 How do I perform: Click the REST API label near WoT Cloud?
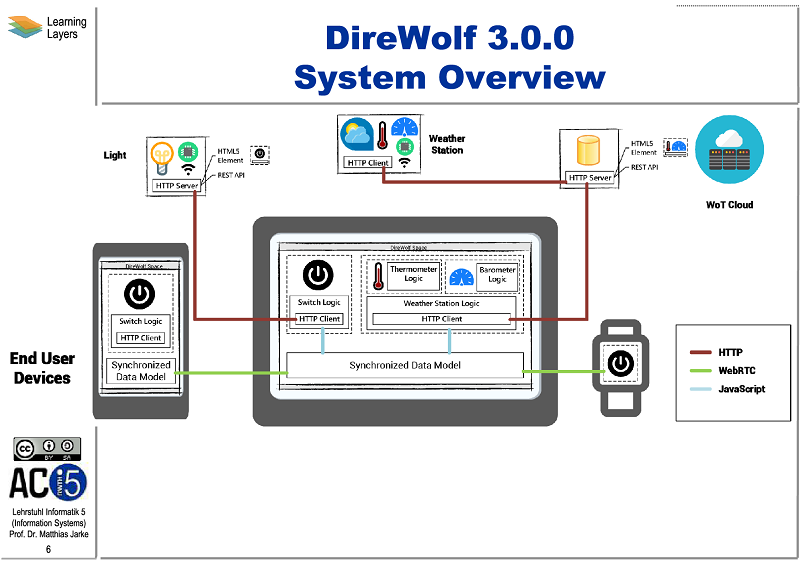tap(644, 167)
